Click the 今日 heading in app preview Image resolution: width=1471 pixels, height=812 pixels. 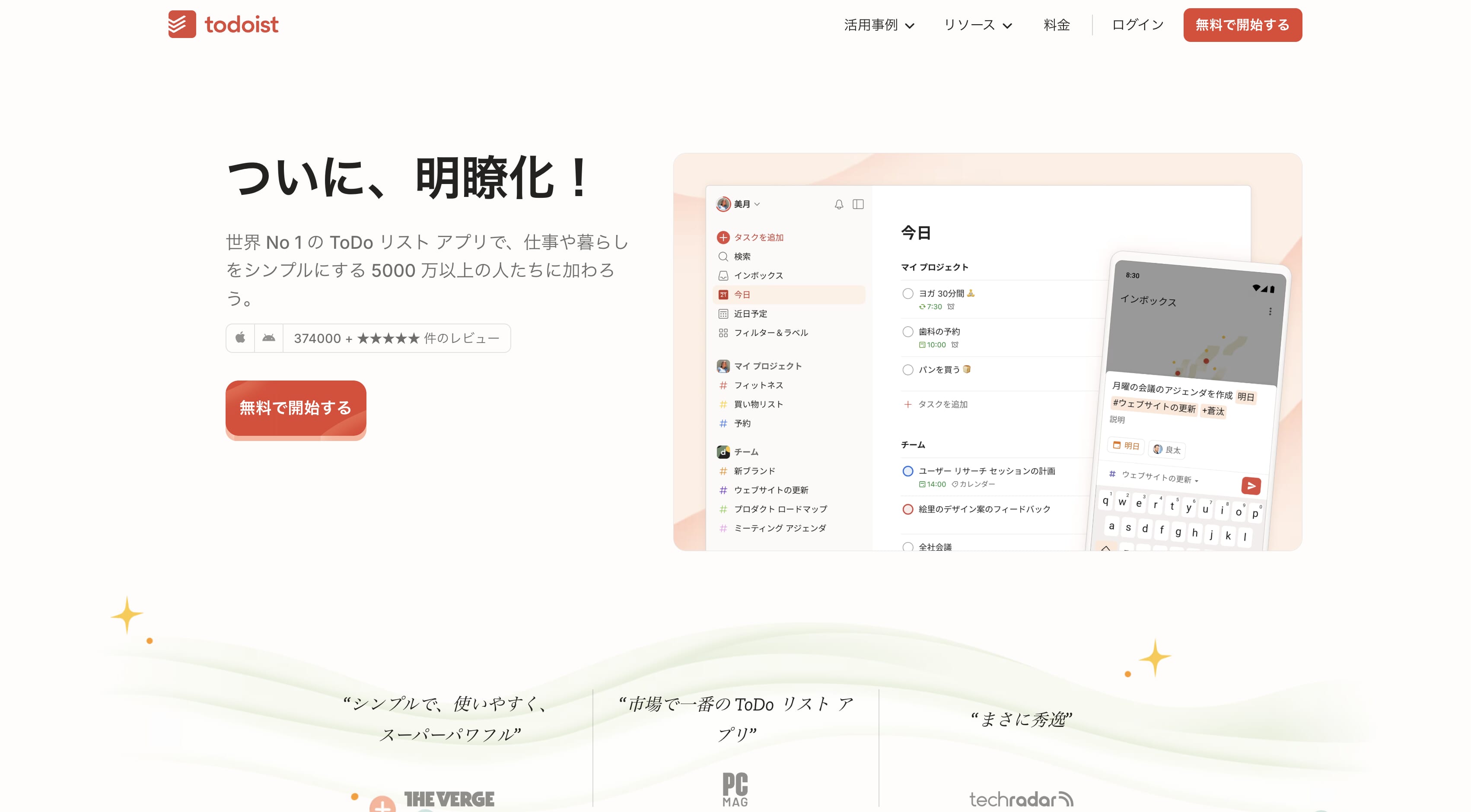[916, 233]
